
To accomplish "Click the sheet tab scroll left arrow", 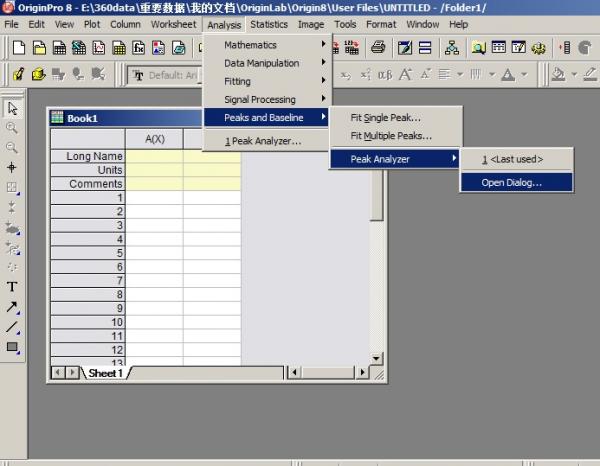I will 58,372.
